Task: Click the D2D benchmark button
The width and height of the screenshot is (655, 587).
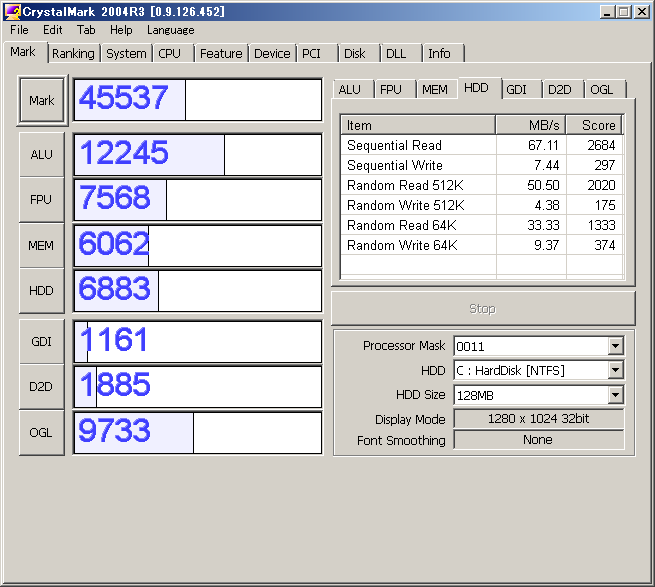Action: (x=41, y=387)
